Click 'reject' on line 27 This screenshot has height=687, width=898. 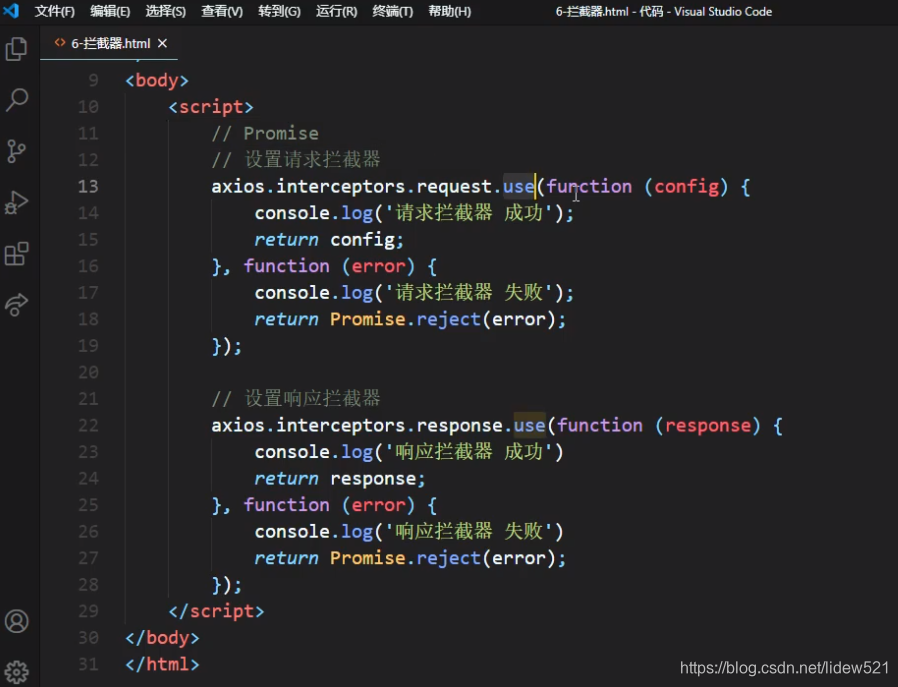coord(448,558)
